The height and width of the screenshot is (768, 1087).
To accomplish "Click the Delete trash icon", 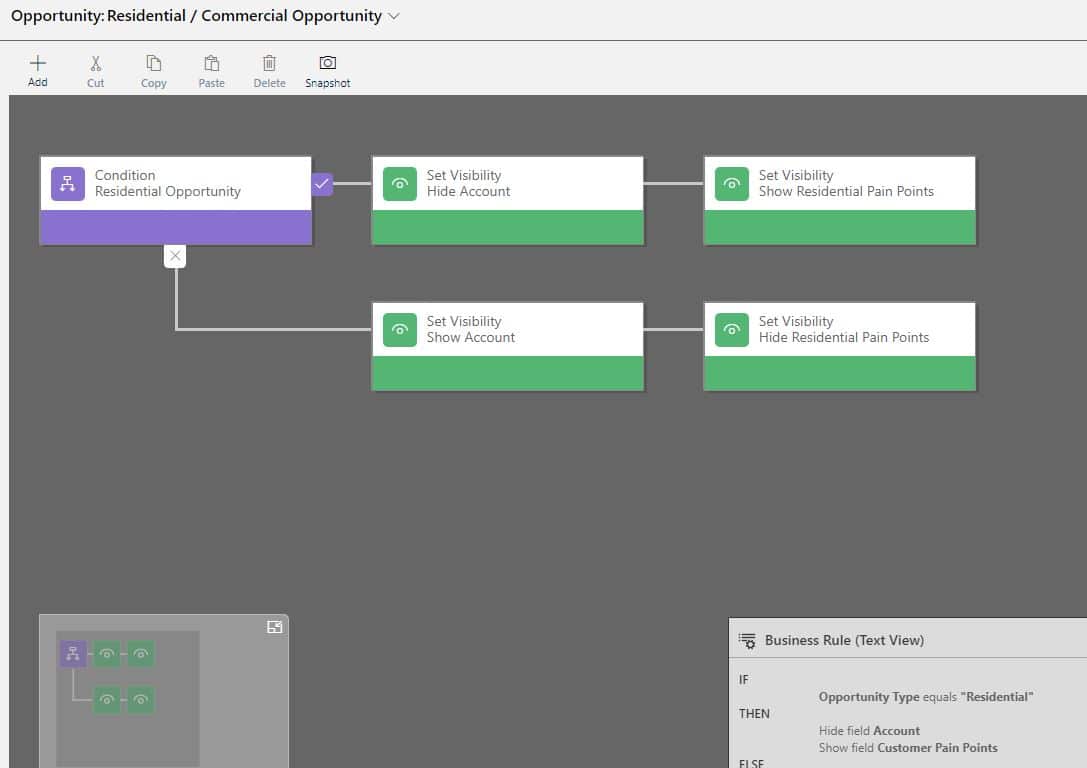I will point(269,63).
